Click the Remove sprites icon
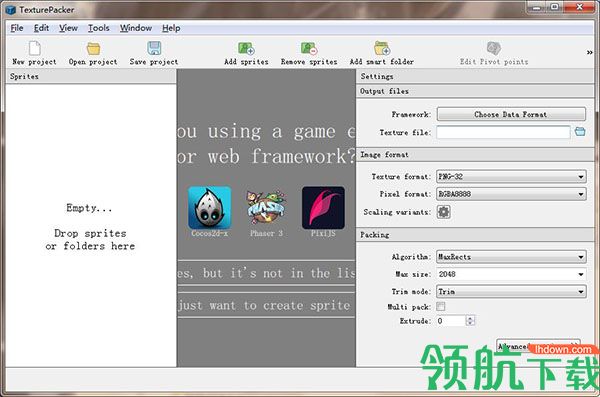The width and height of the screenshot is (600, 397). point(309,49)
